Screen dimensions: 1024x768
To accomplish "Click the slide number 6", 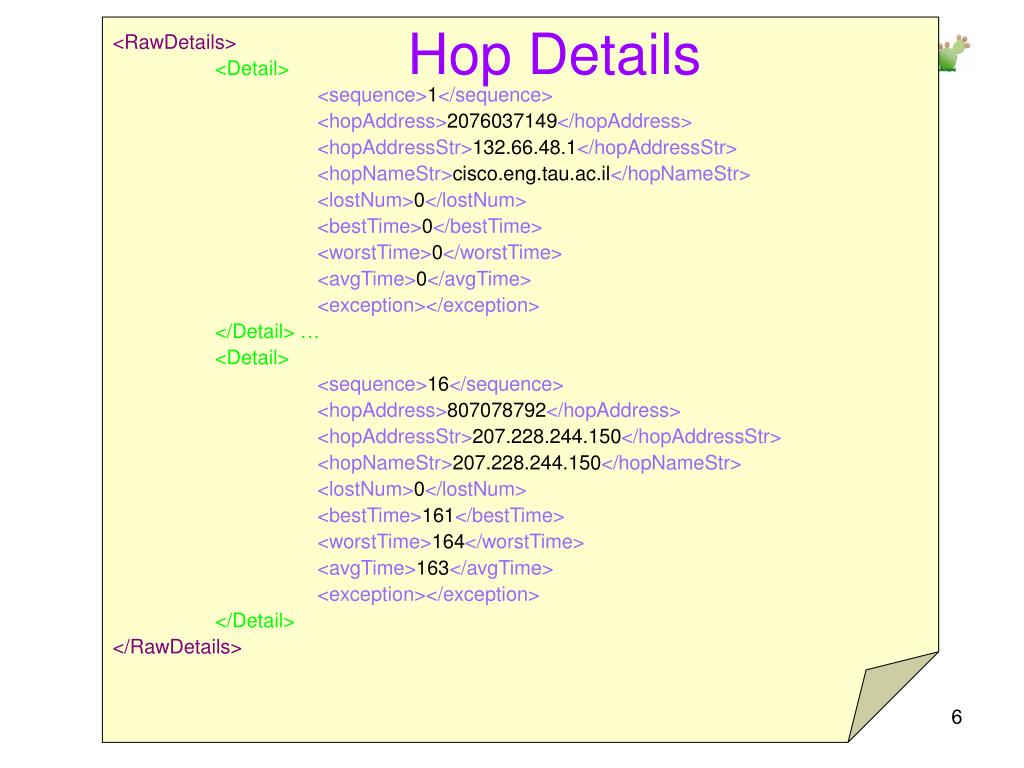I will tap(957, 717).
